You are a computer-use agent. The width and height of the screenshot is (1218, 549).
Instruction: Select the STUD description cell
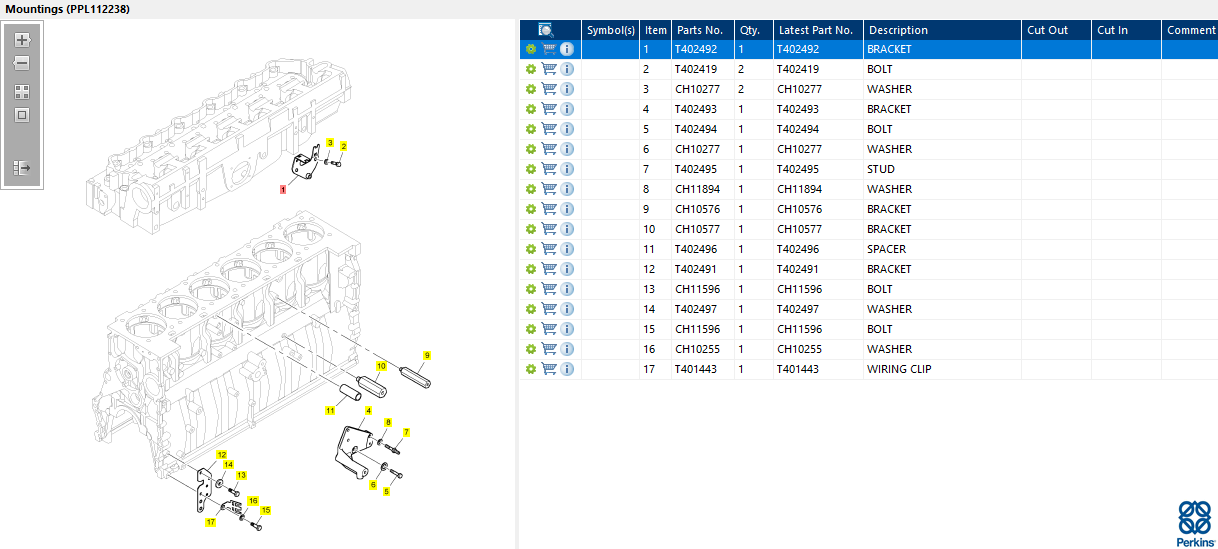tap(942, 169)
